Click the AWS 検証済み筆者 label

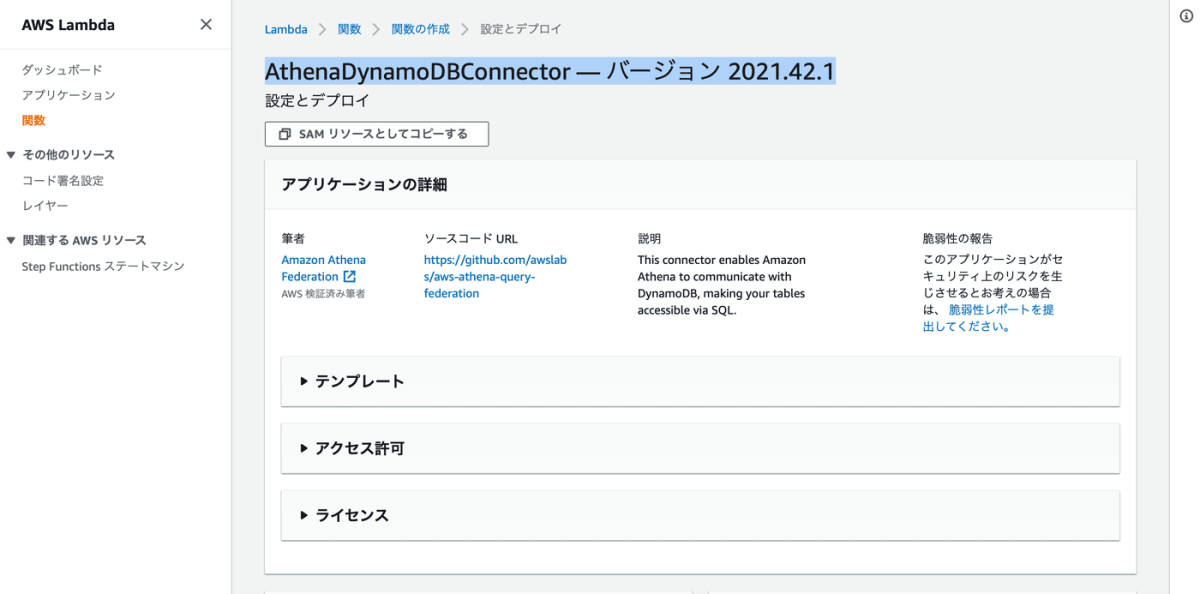[x=323, y=294]
